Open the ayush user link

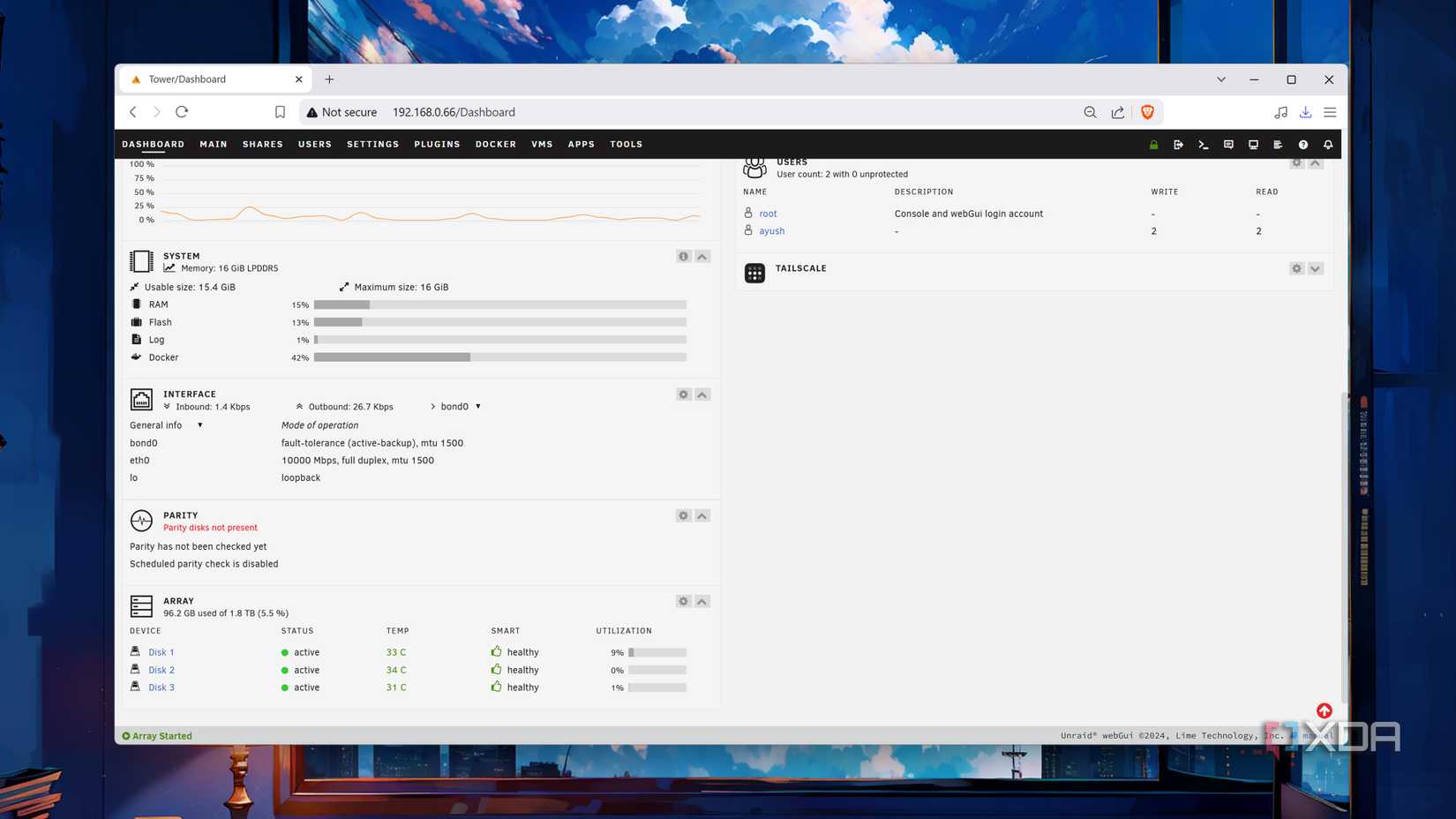click(771, 231)
